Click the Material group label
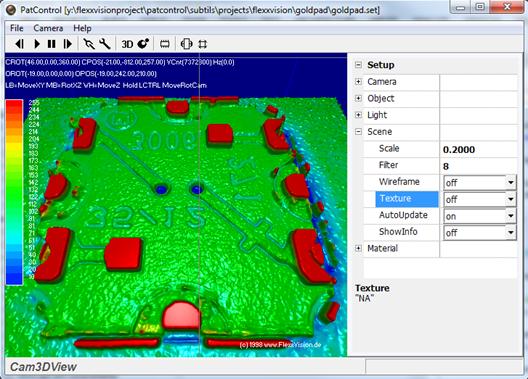The width and height of the screenshot is (528, 379). [x=382, y=248]
